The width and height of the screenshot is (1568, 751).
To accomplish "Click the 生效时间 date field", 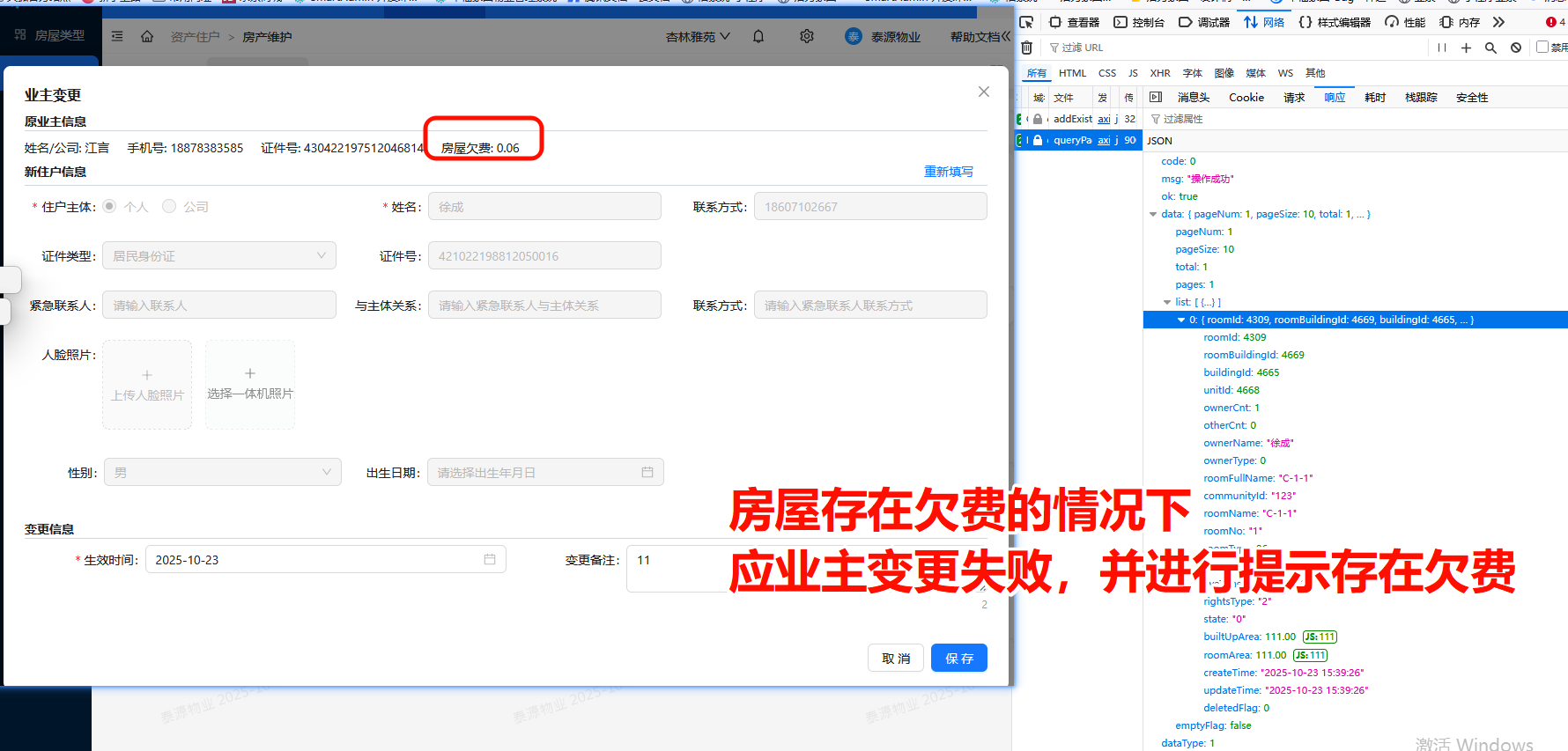I will click(x=326, y=560).
